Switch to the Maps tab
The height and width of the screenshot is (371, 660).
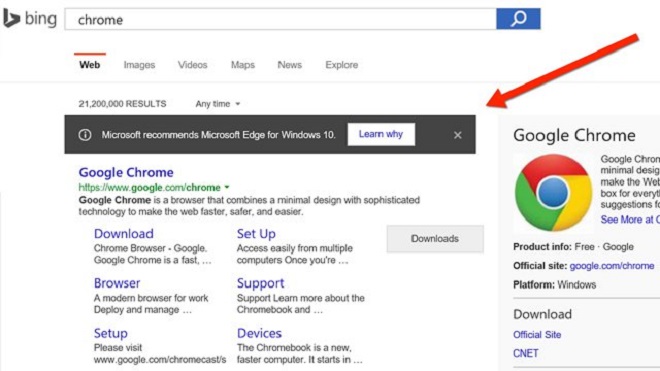coord(243,65)
